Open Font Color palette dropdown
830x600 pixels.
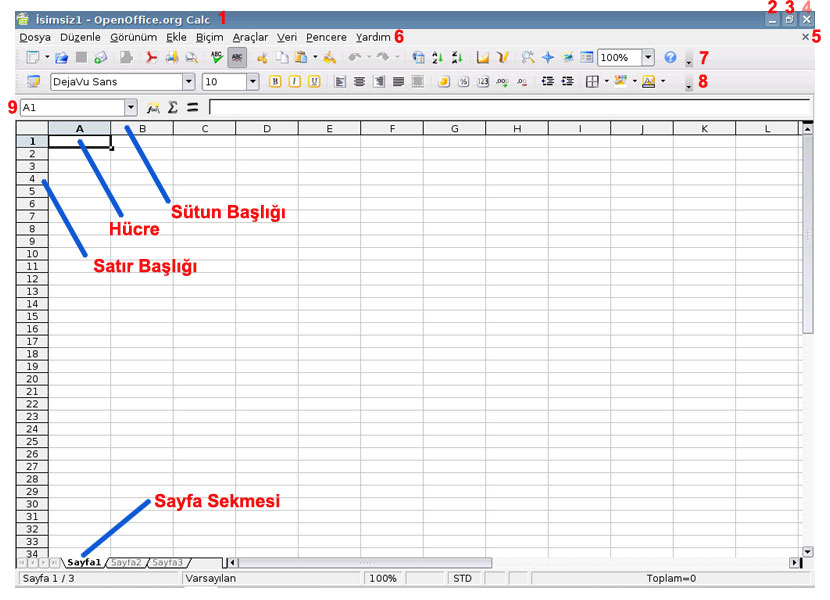pos(663,81)
